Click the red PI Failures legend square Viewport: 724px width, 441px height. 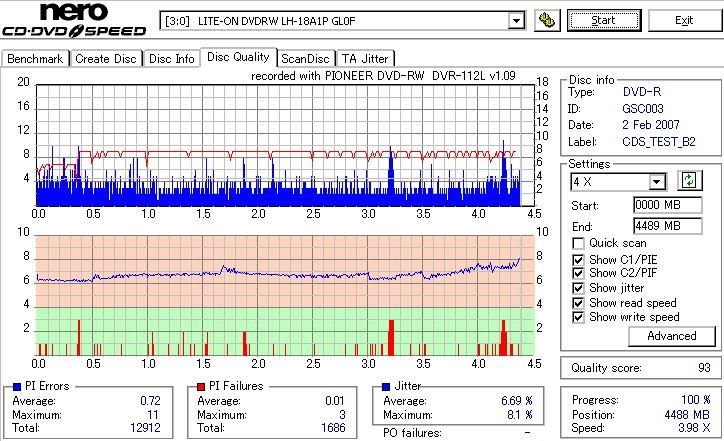[201, 387]
